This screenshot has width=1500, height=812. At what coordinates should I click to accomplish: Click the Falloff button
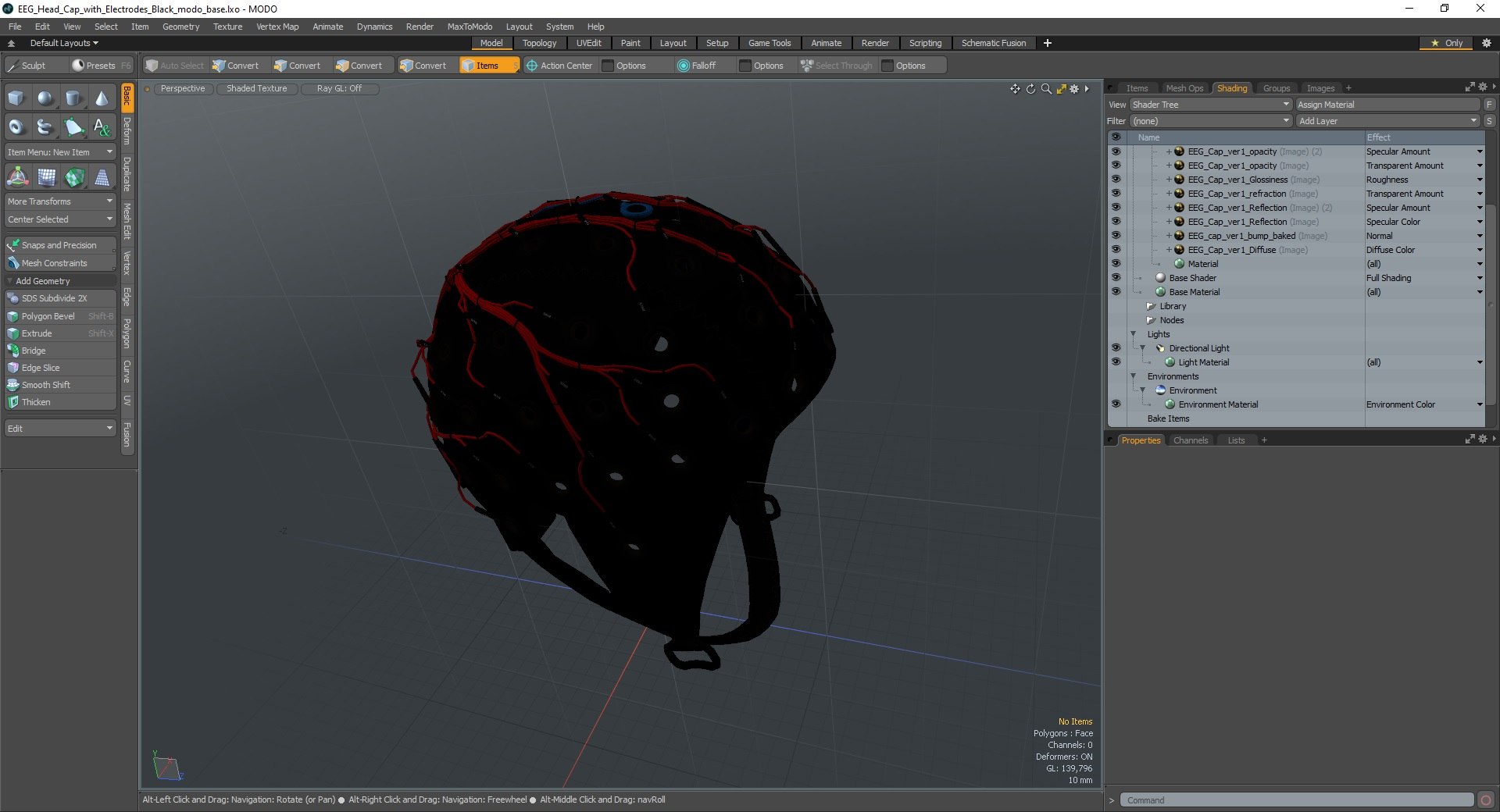(697, 66)
